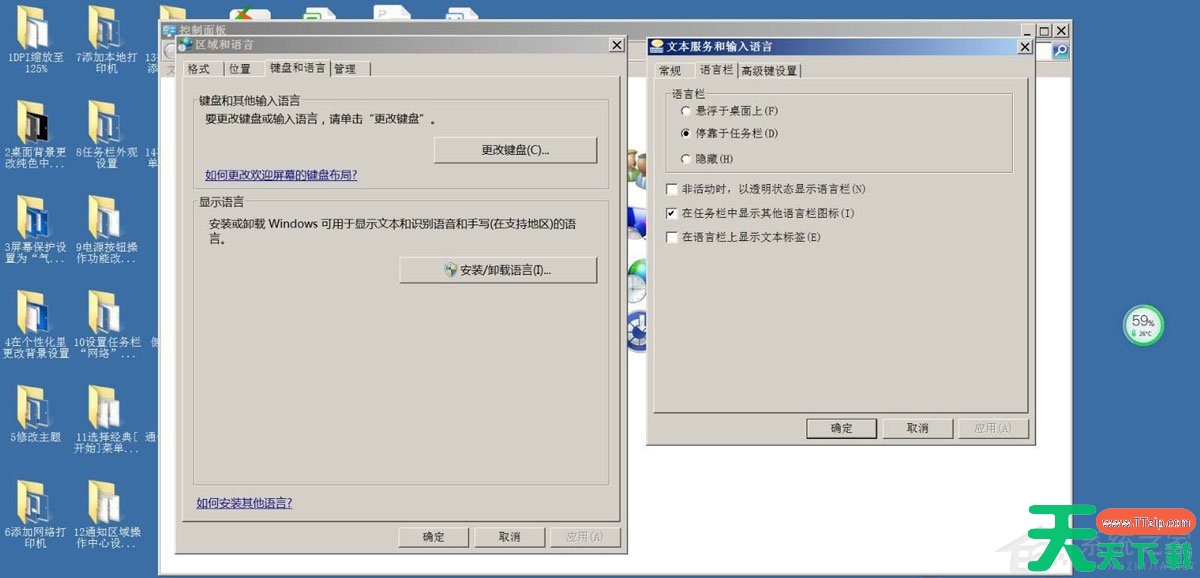Open the 6添加网络打印机 desktop folder
Viewport: 1200px width, 578px height.
(x=33, y=515)
